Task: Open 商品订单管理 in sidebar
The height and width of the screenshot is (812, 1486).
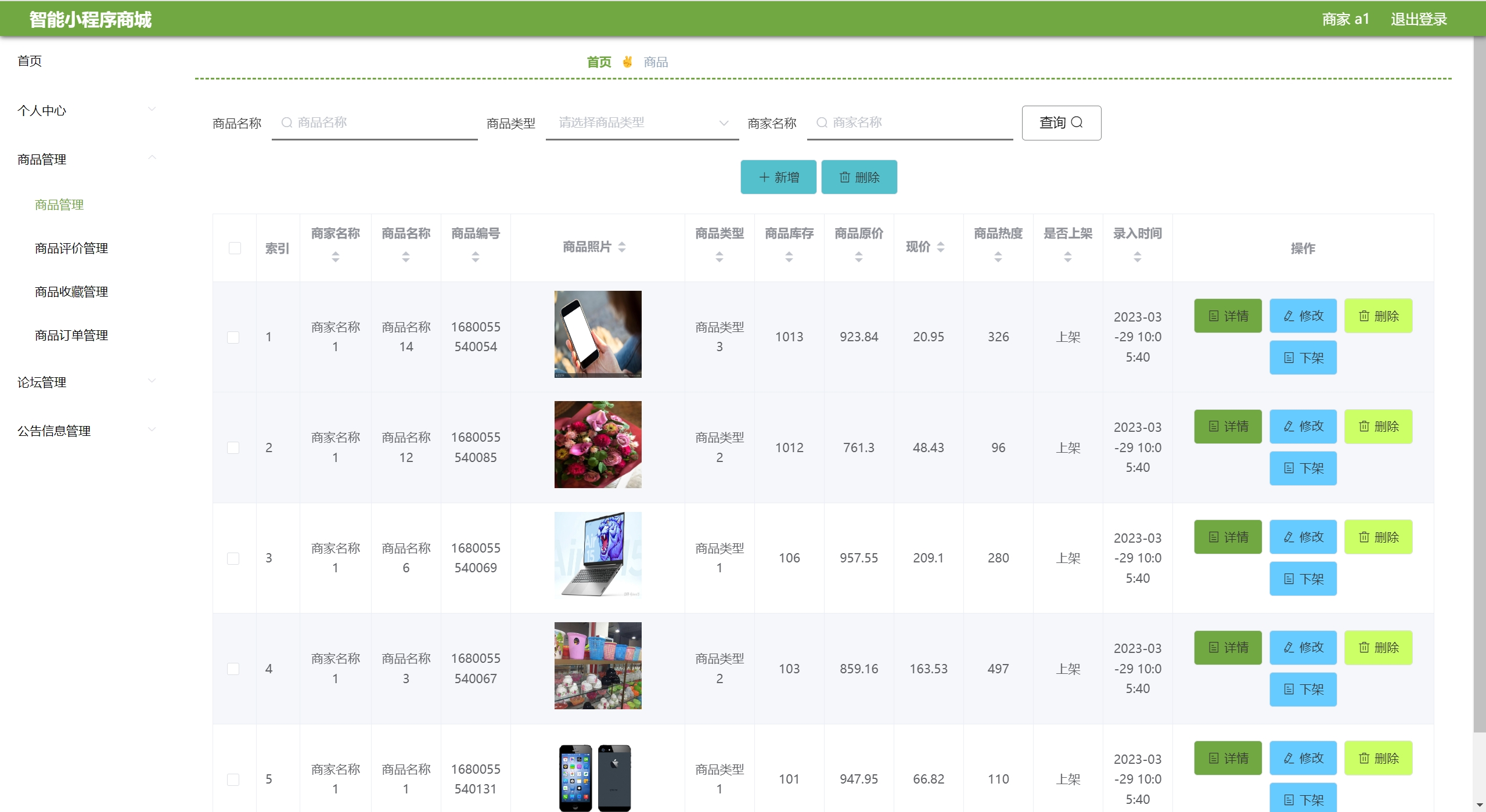Action: (x=71, y=335)
